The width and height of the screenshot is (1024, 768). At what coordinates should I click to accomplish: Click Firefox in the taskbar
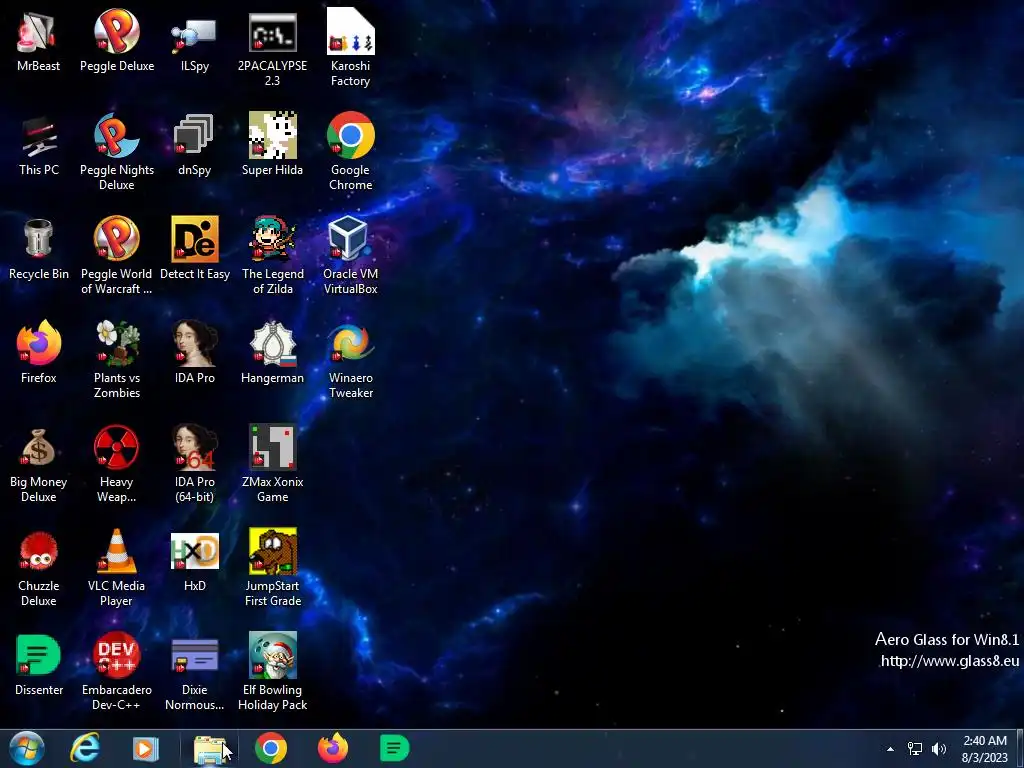pos(333,748)
